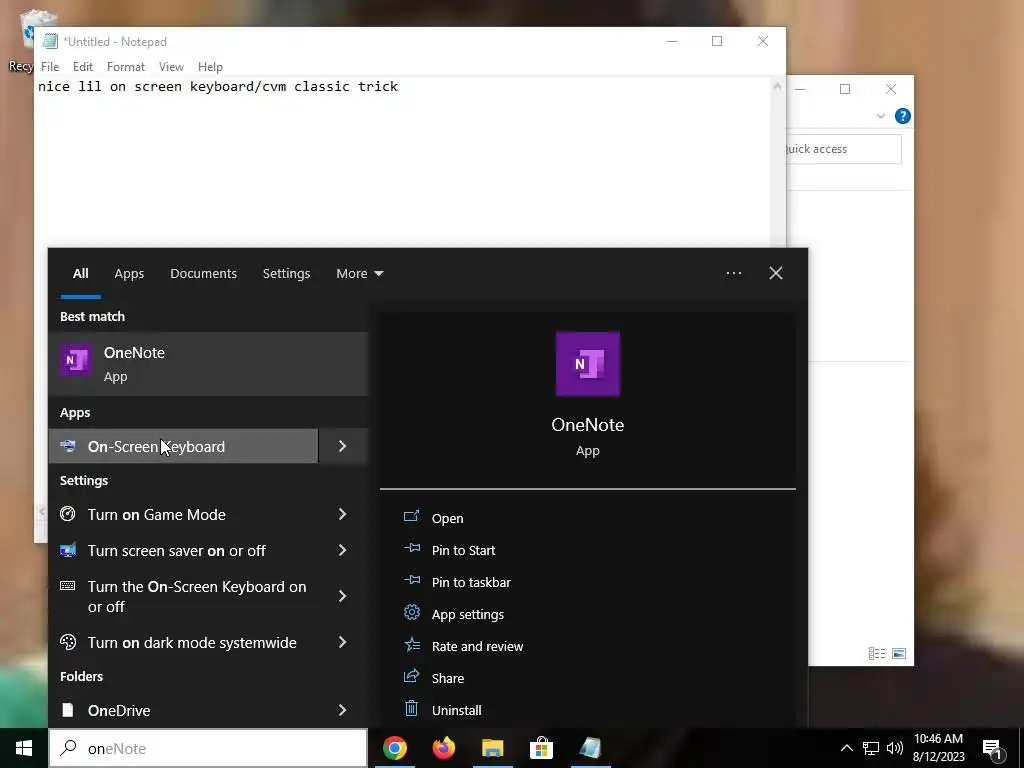Open Notepad View menu
Image resolution: width=1024 pixels, height=768 pixels.
pos(171,67)
